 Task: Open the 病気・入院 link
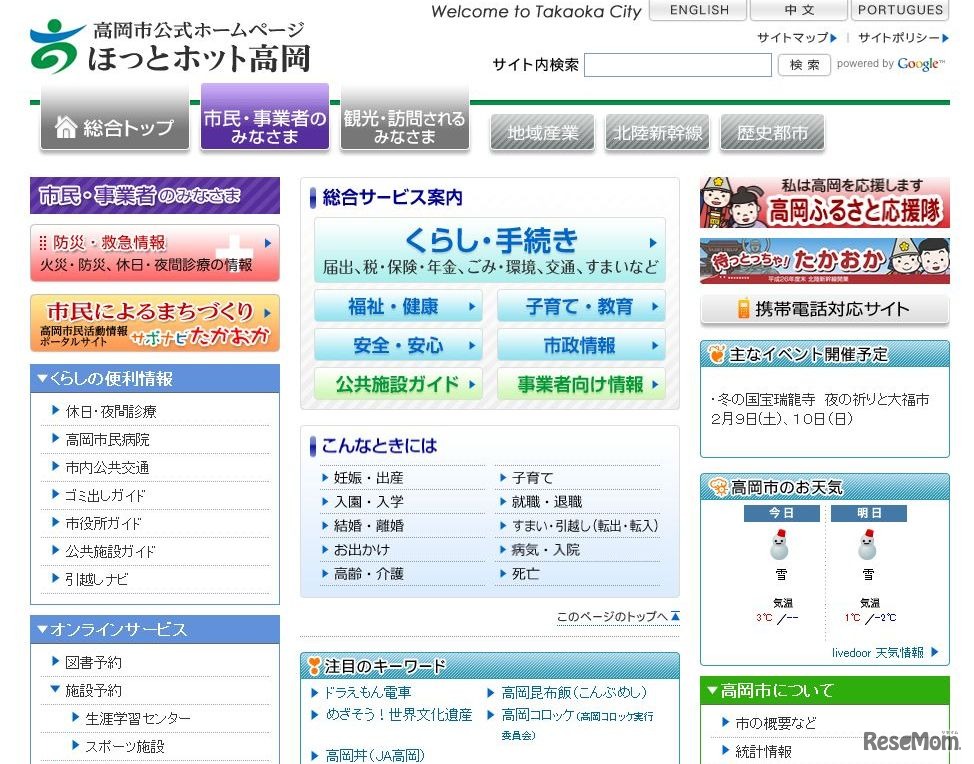(x=545, y=550)
